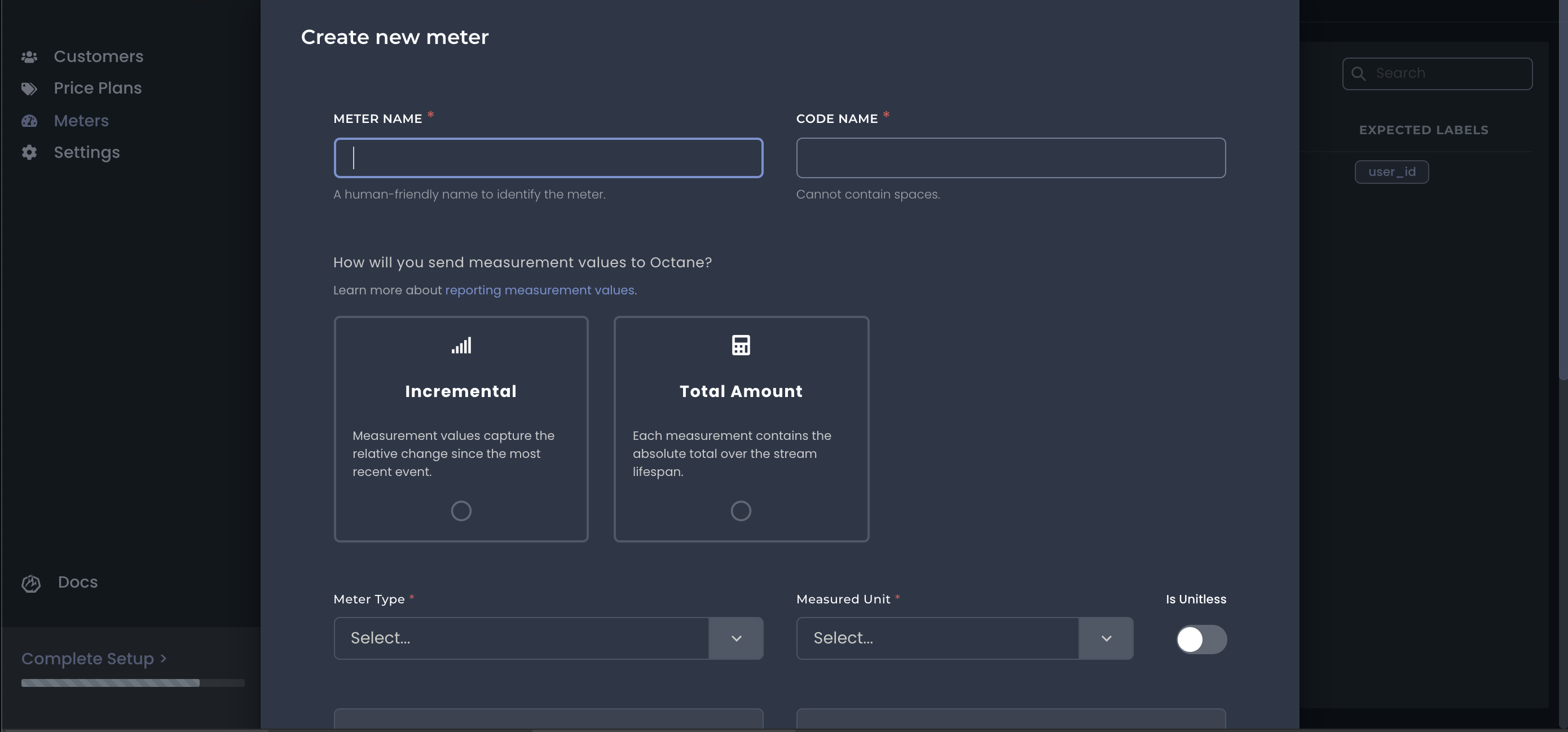Click the Price Plans tag icon
1568x732 pixels.
coord(29,89)
